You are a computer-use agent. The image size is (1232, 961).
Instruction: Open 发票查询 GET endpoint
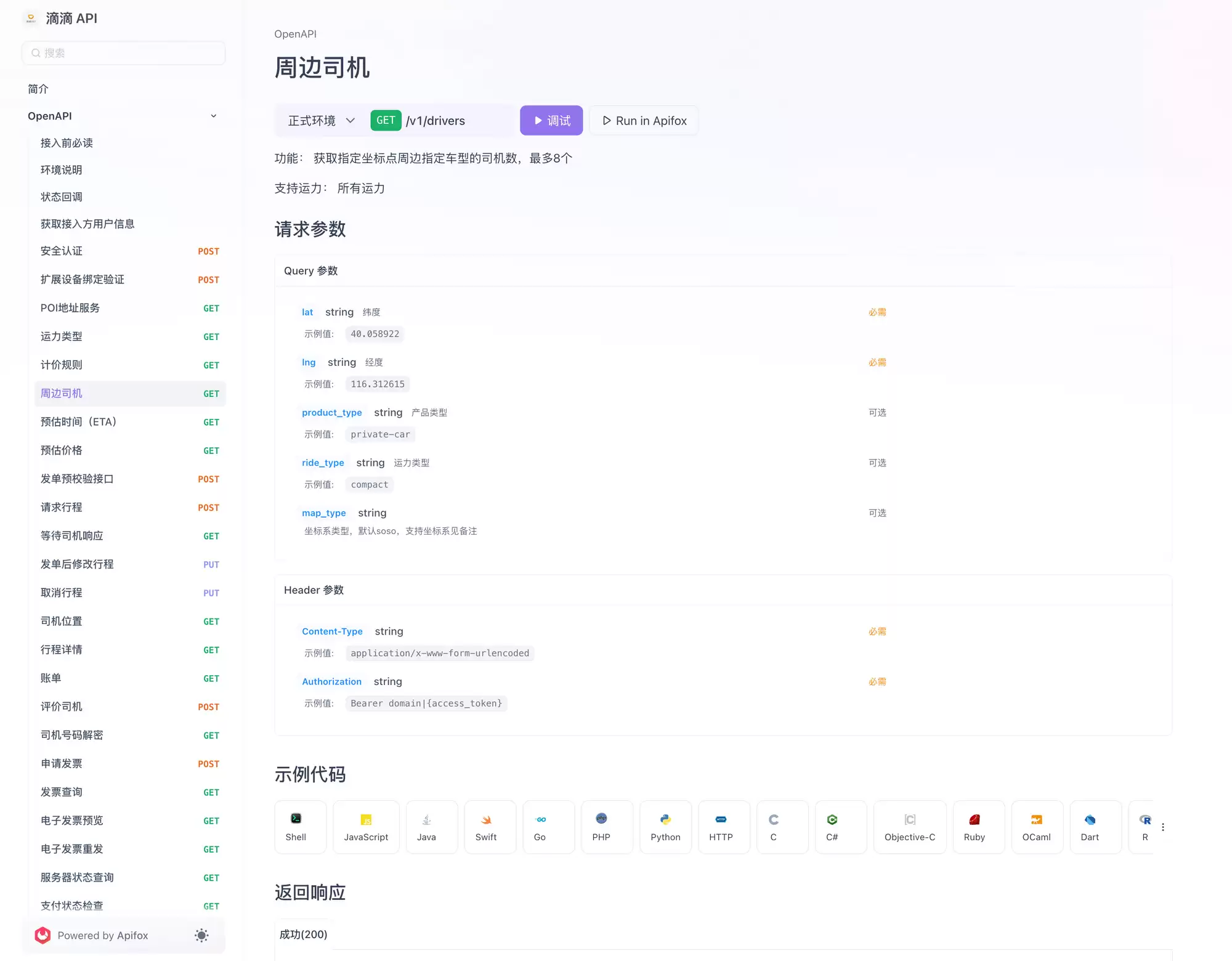[x=130, y=792]
